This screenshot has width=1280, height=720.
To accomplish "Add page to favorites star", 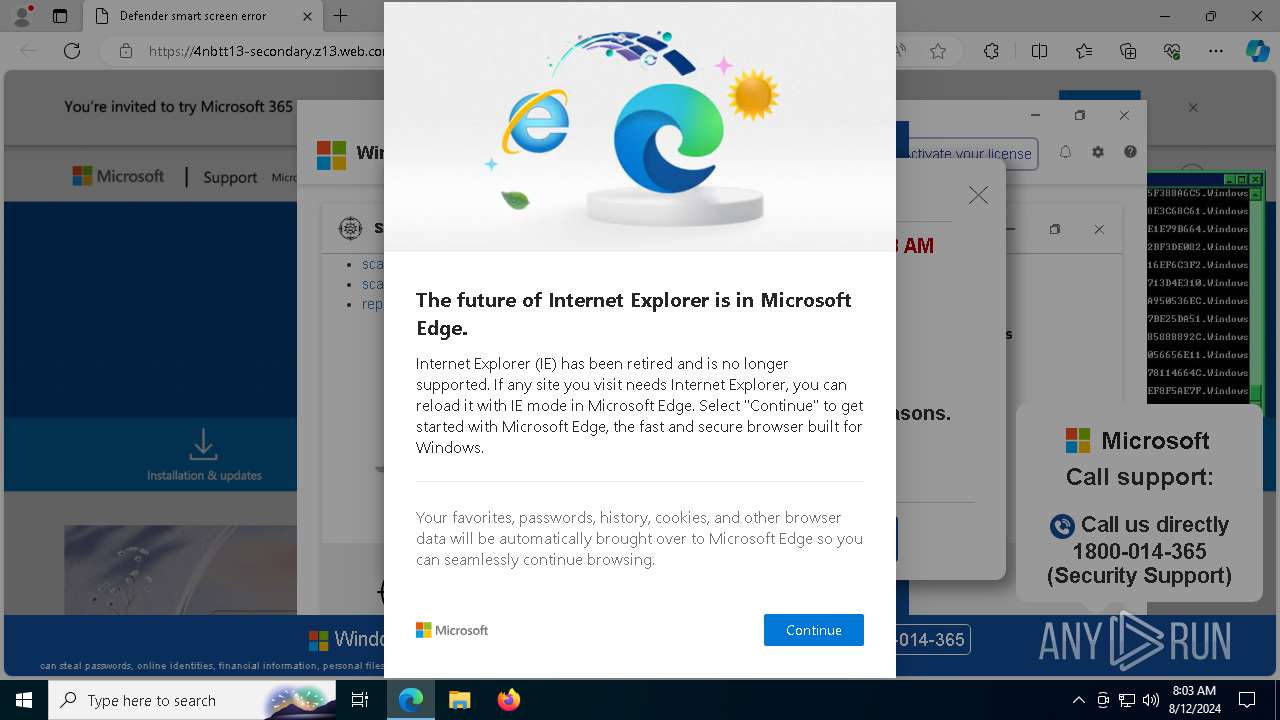I will [938, 51].
